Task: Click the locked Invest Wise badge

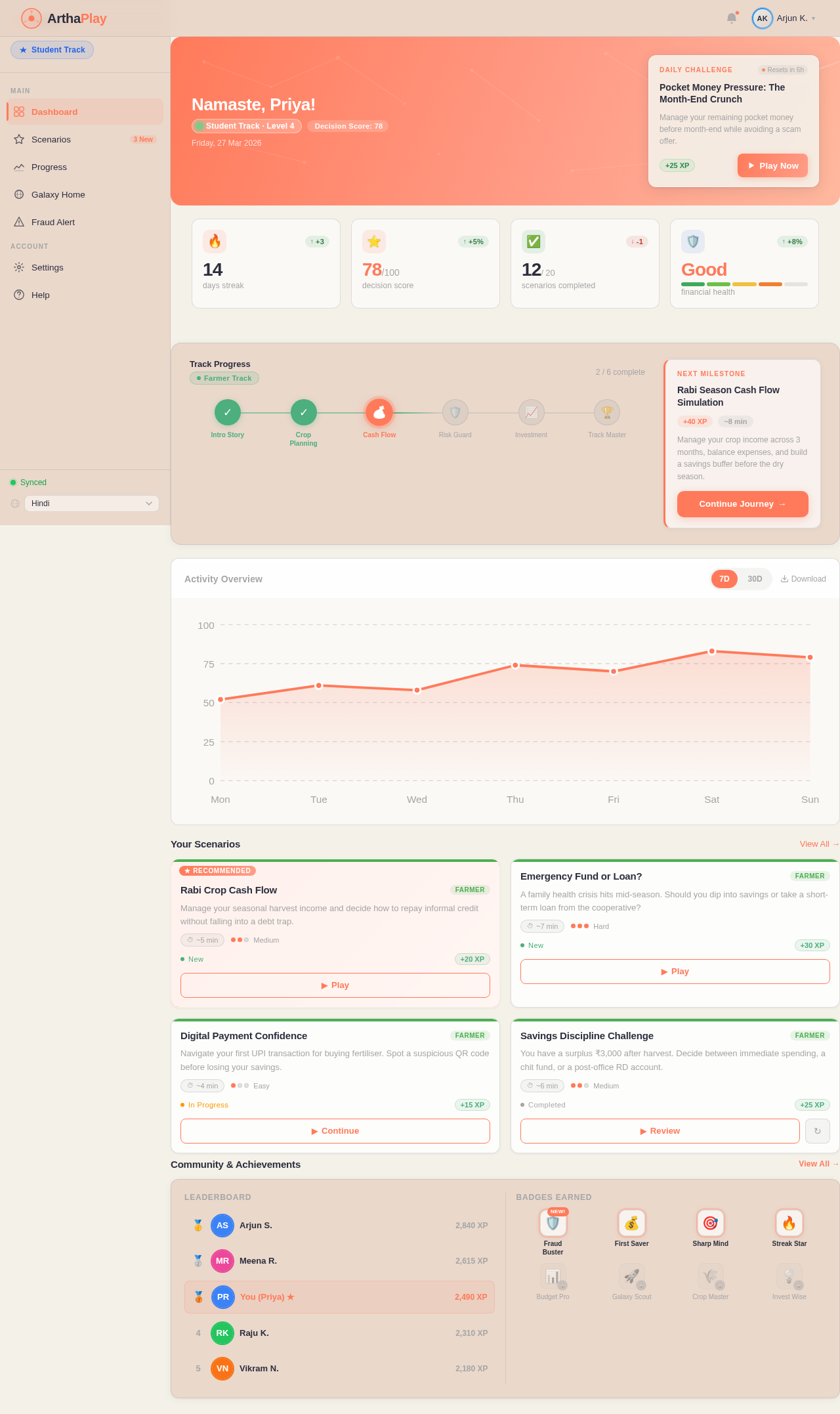Action: tap(789, 1277)
